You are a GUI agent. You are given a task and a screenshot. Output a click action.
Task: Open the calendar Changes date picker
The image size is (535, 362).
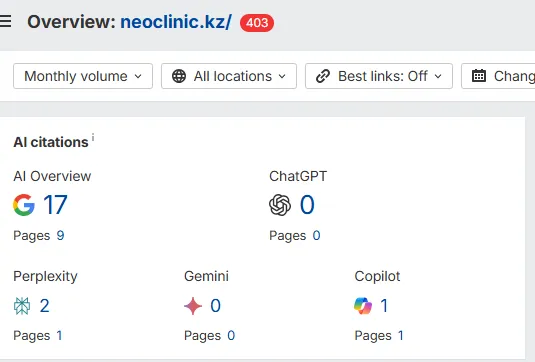pos(498,76)
